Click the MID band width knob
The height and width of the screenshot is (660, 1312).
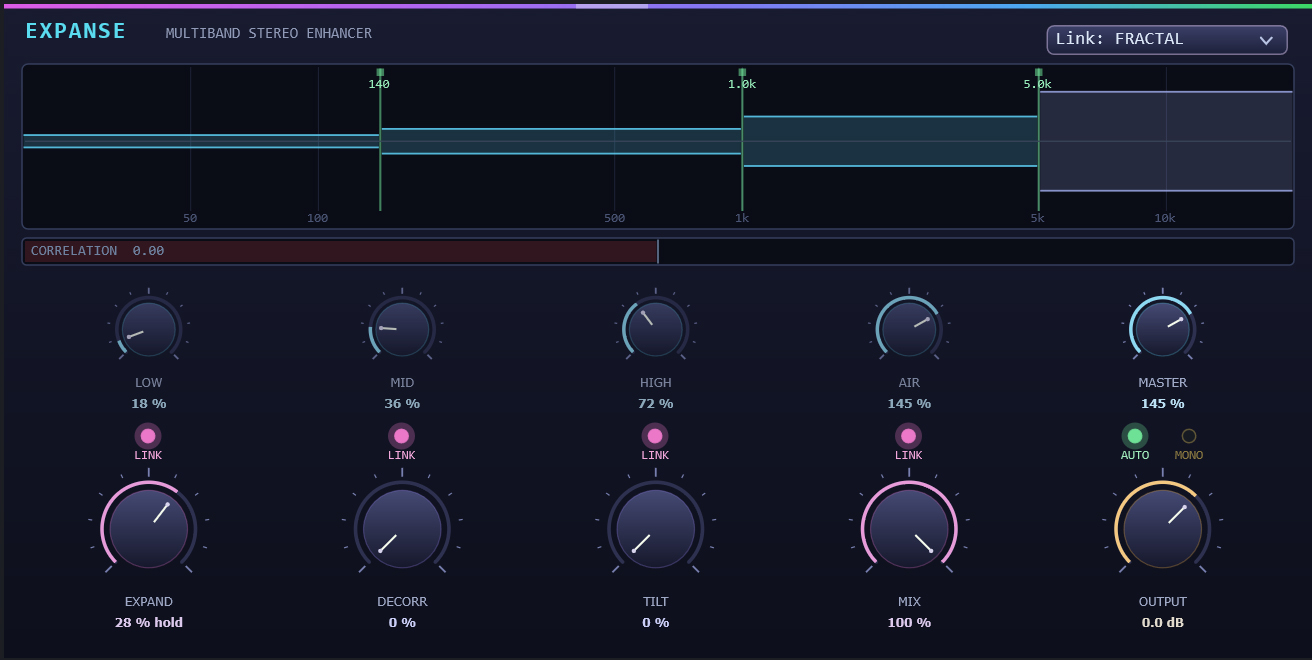402,330
